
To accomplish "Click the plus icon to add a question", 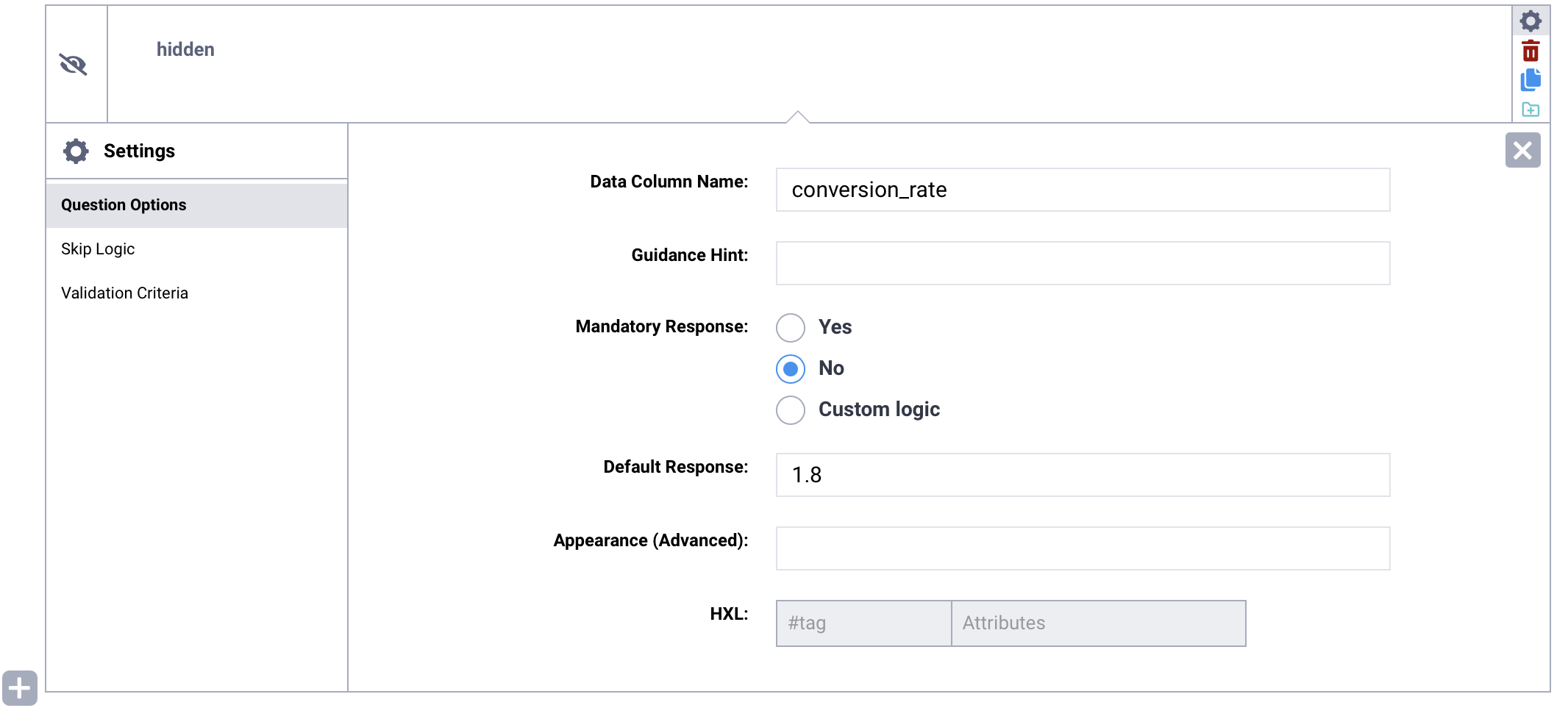I will [20, 688].
